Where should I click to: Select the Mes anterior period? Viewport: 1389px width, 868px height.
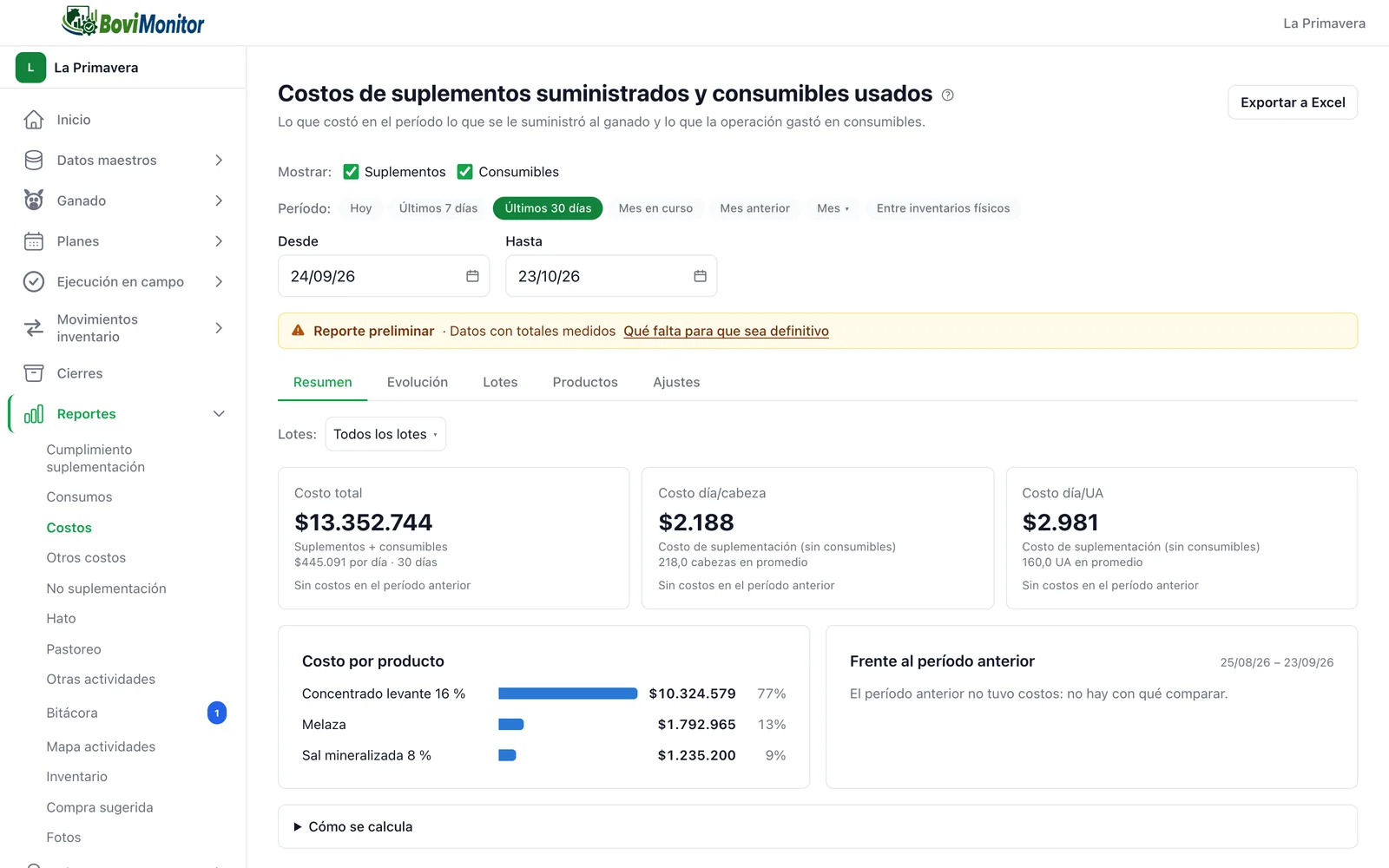point(754,208)
